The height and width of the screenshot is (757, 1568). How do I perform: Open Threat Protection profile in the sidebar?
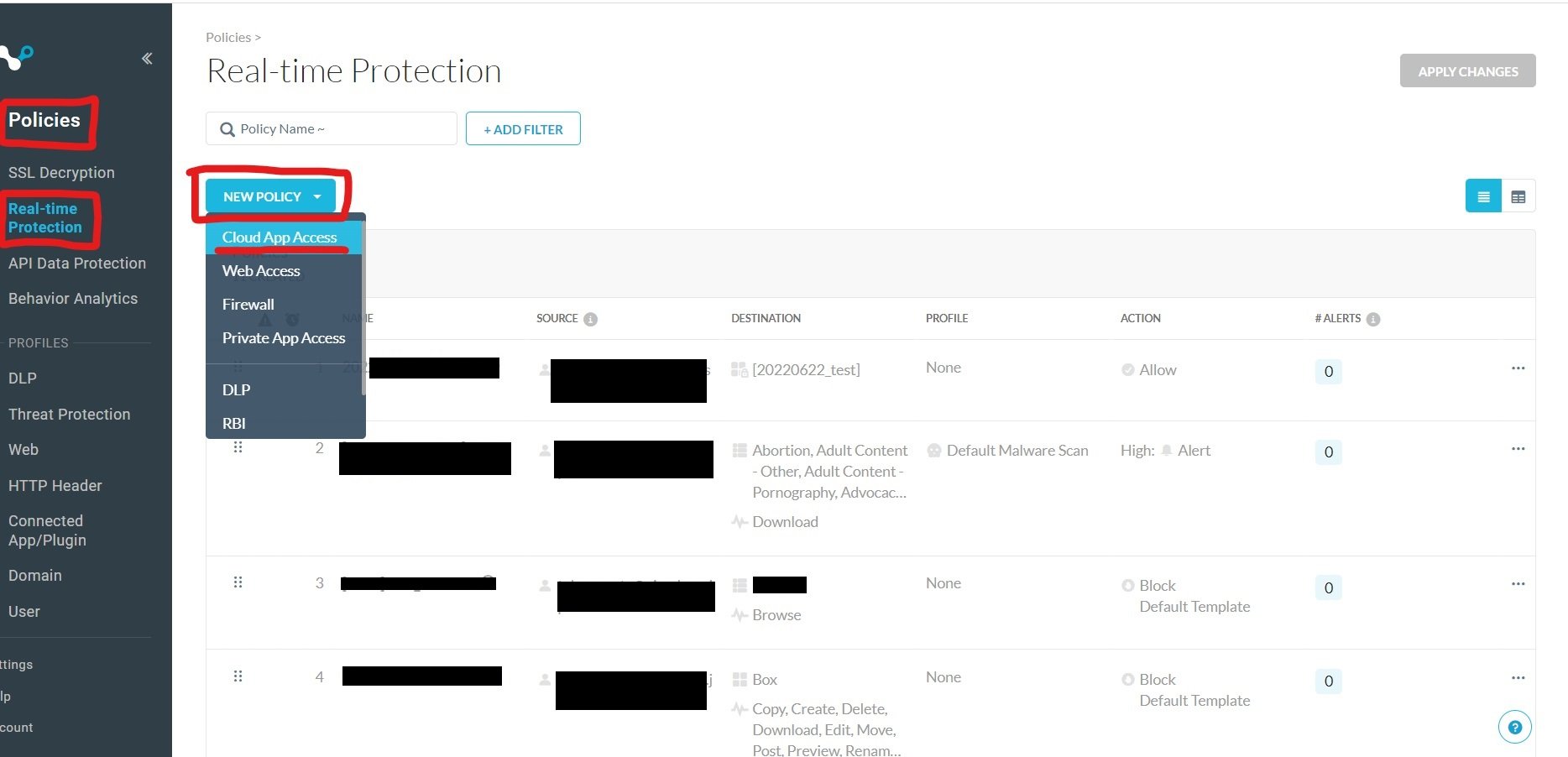(x=70, y=415)
